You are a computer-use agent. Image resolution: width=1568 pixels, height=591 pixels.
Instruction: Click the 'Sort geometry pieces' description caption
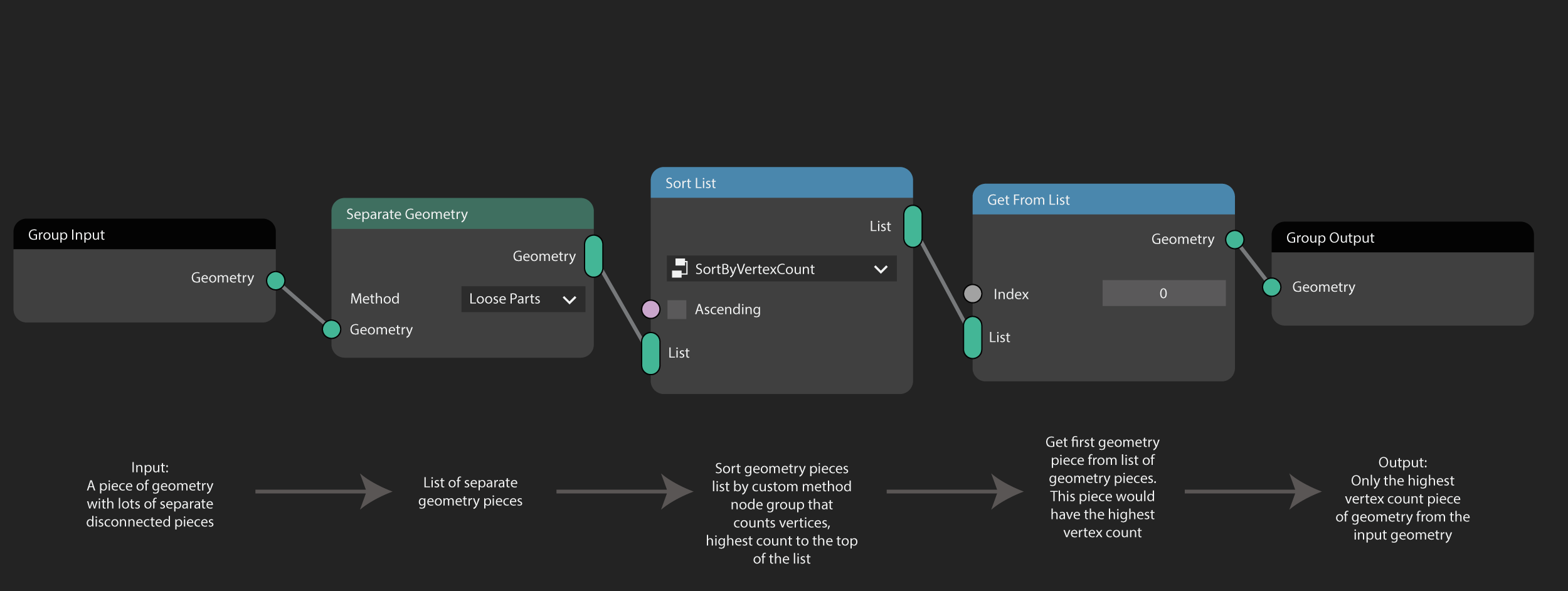click(781, 513)
